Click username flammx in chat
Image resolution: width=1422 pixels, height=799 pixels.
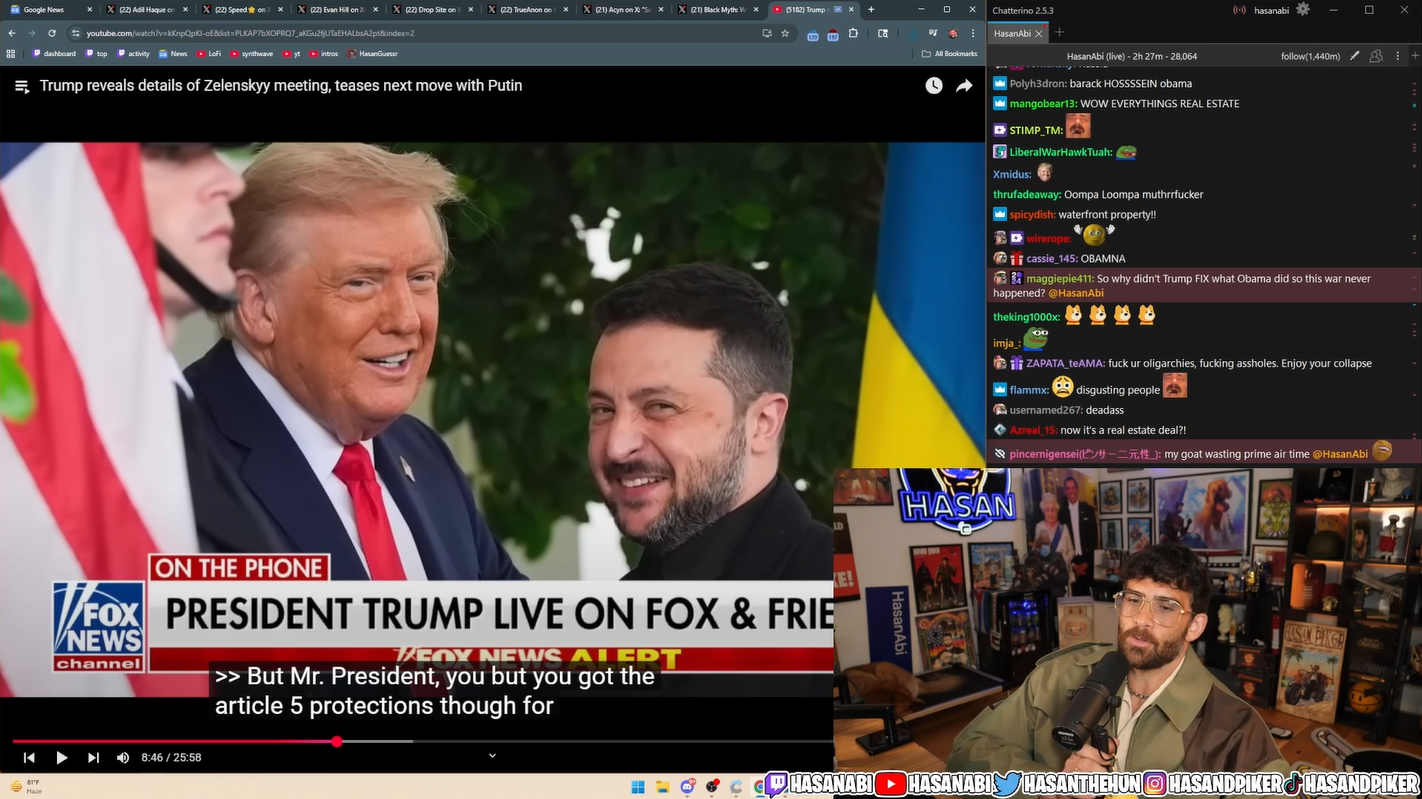click(1029, 390)
